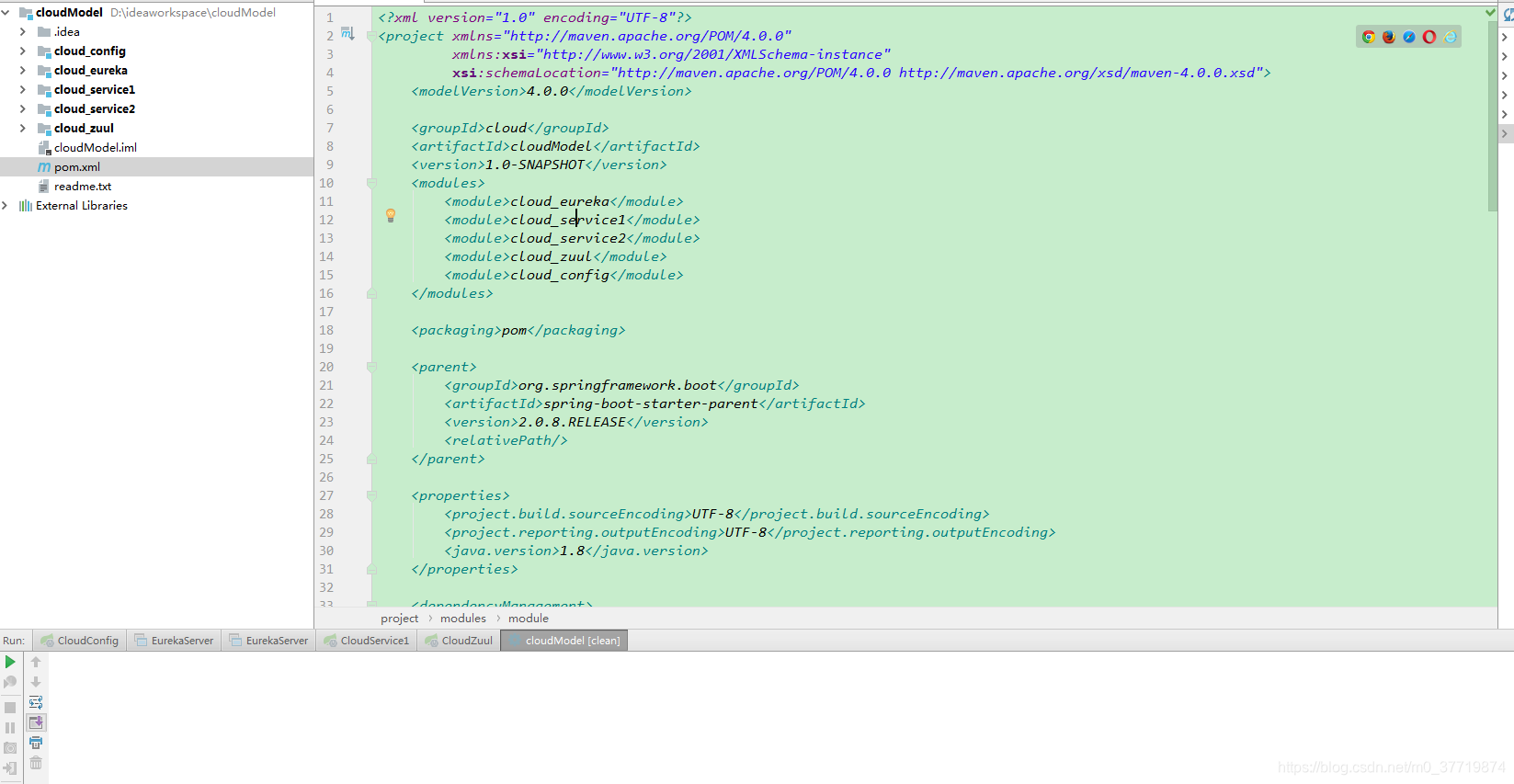Switch to the CloudZuul run tab
Screen dimensions: 1514x784
[x=459, y=641]
